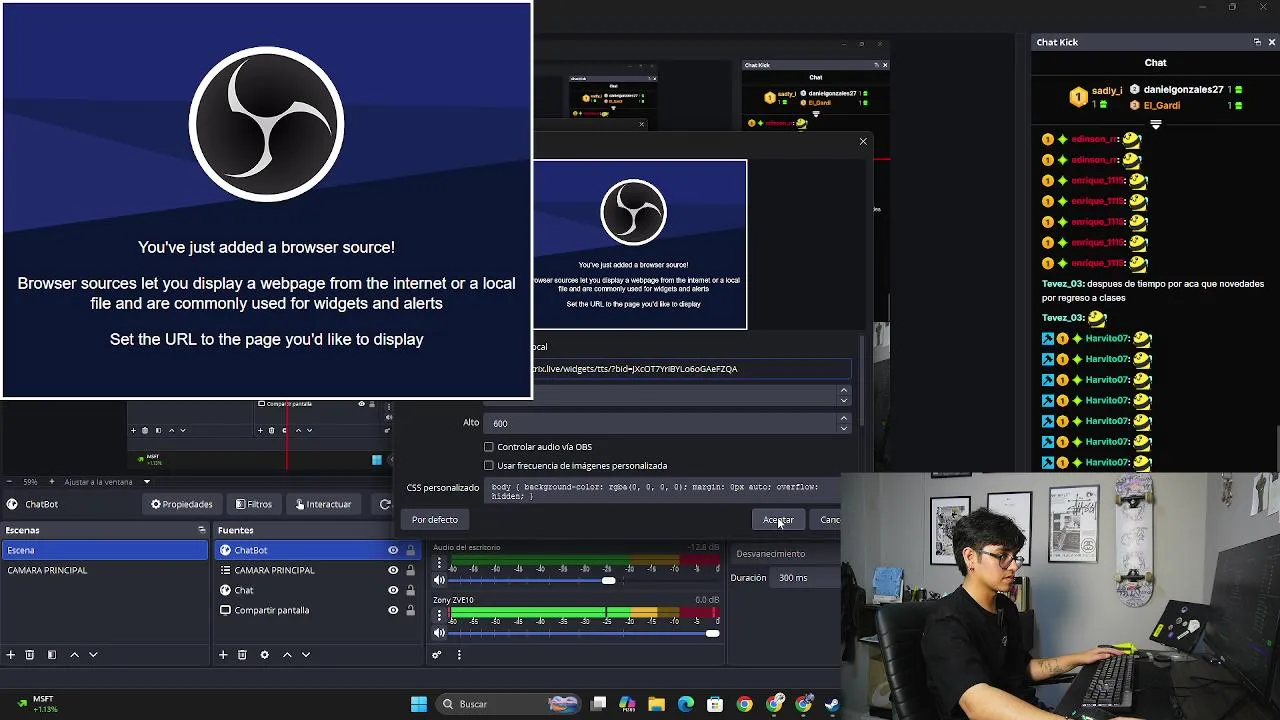Screen dimensions: 1280x720
Task: Pop out the Chat Kick dock window icon
Action: click(x=1257, y=42)
